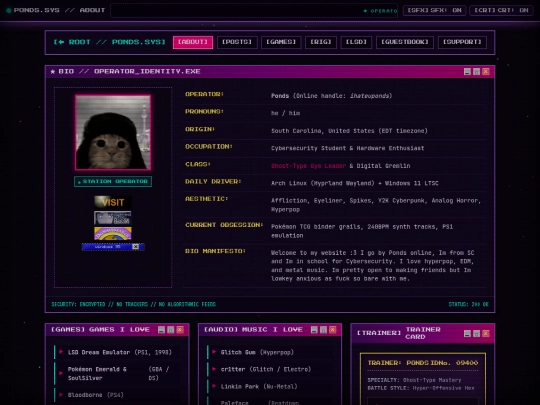Click the PONDS.SYS // ABOUT page title

pyautogui.click(x=59, y=10)
